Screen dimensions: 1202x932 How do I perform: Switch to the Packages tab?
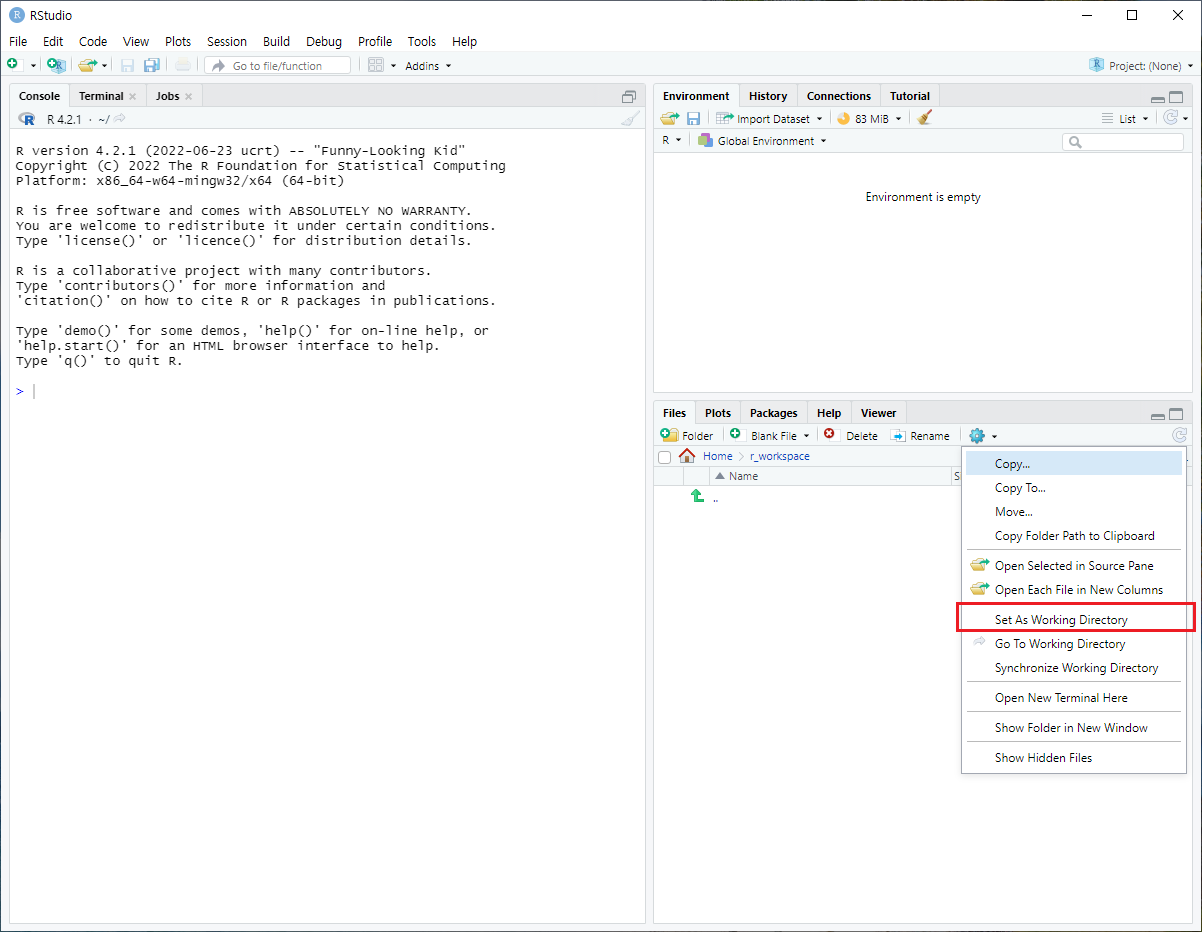774,413
